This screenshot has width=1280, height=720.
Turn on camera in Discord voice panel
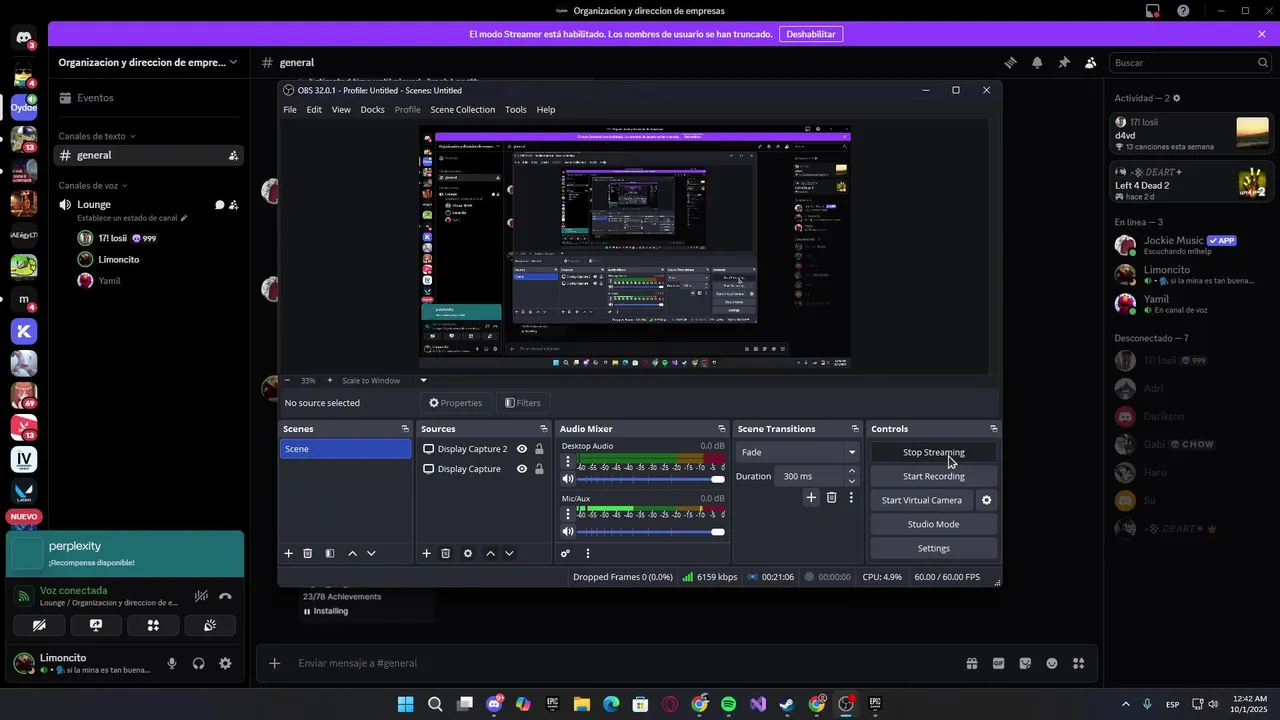coord(39,625)
